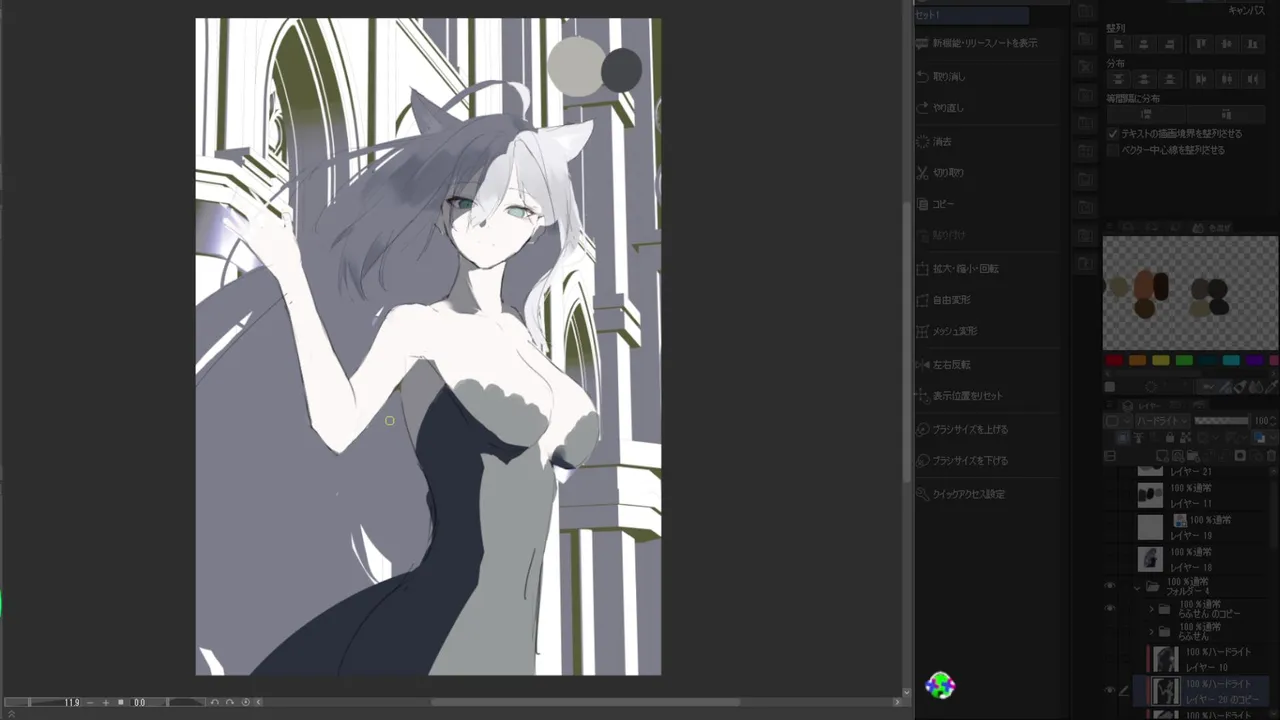Click the align vertical centers icon

(1226, 44)
